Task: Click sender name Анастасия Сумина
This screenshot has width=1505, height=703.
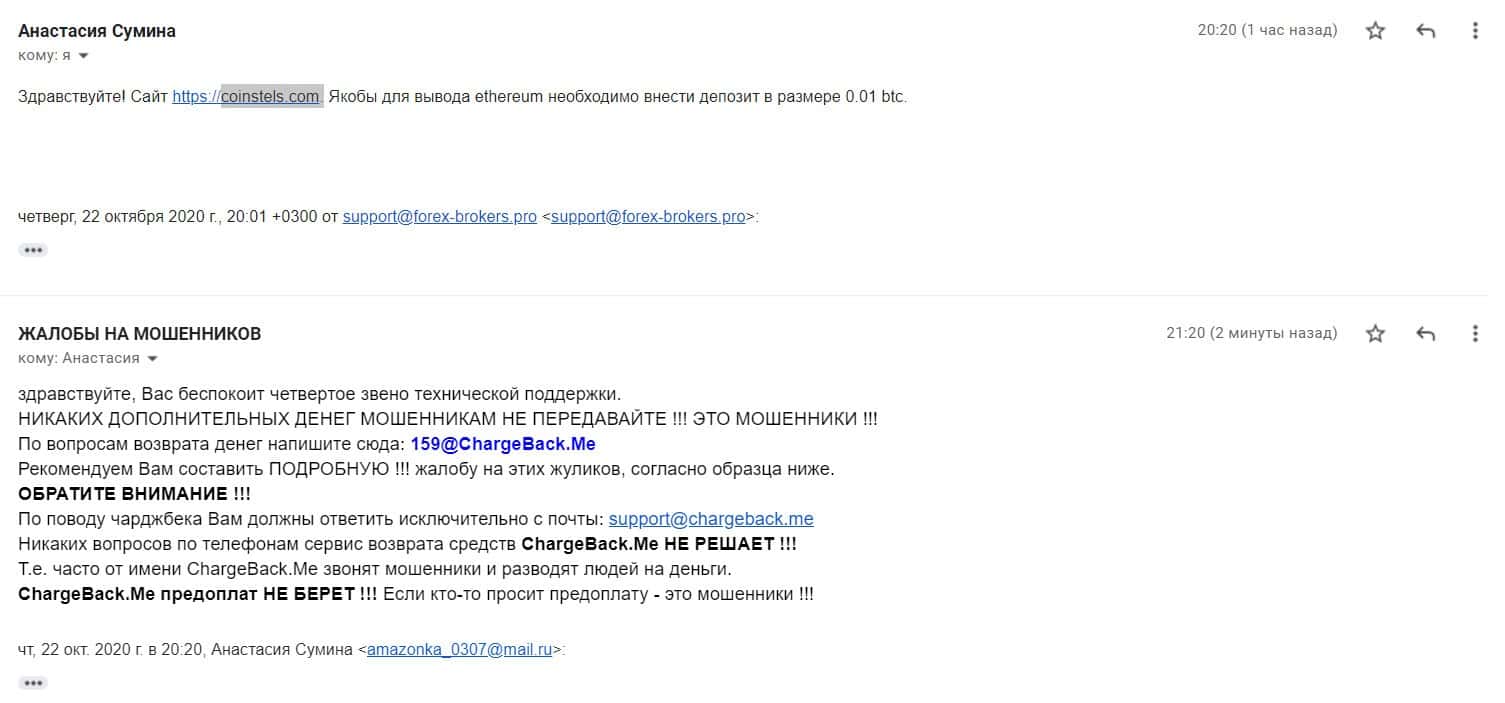Action: (97, 31)
